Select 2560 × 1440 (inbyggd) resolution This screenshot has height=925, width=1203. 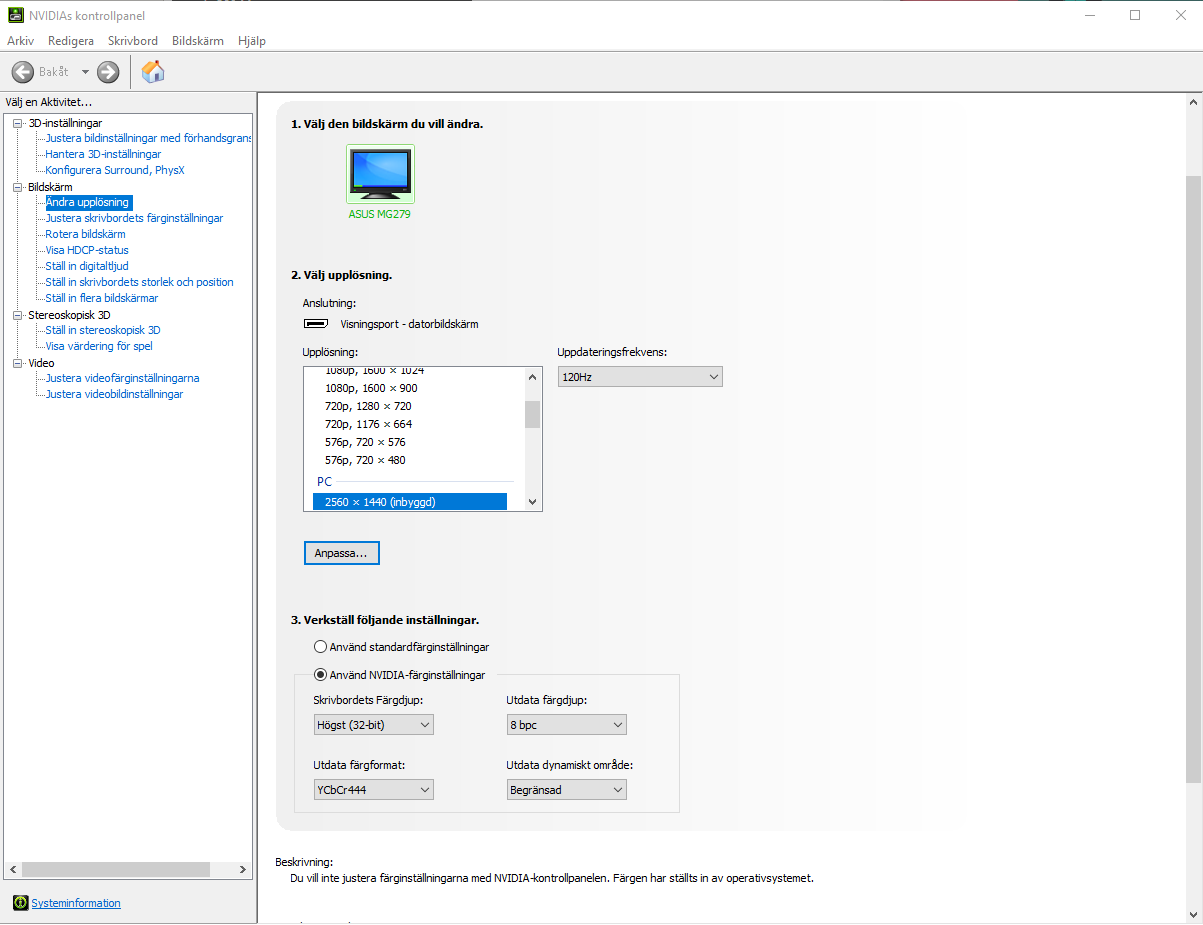coord(410,502)
